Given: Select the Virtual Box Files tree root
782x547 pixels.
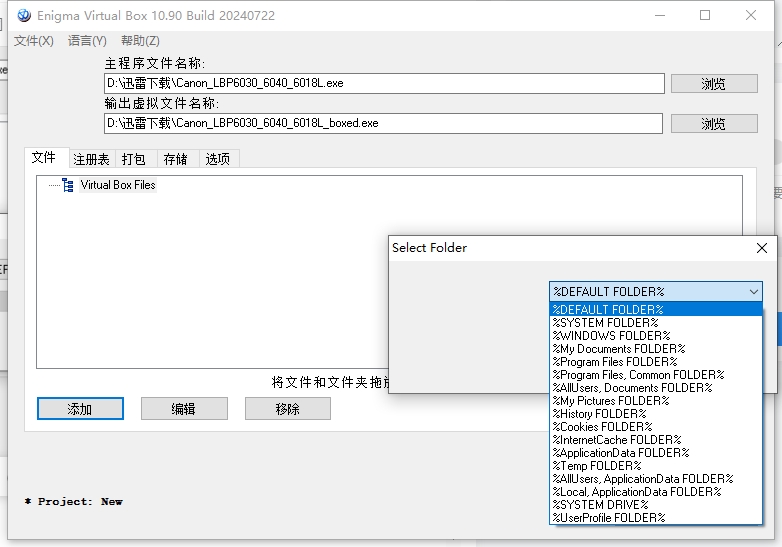Looking at the screenshot, I should pos(118,185).
